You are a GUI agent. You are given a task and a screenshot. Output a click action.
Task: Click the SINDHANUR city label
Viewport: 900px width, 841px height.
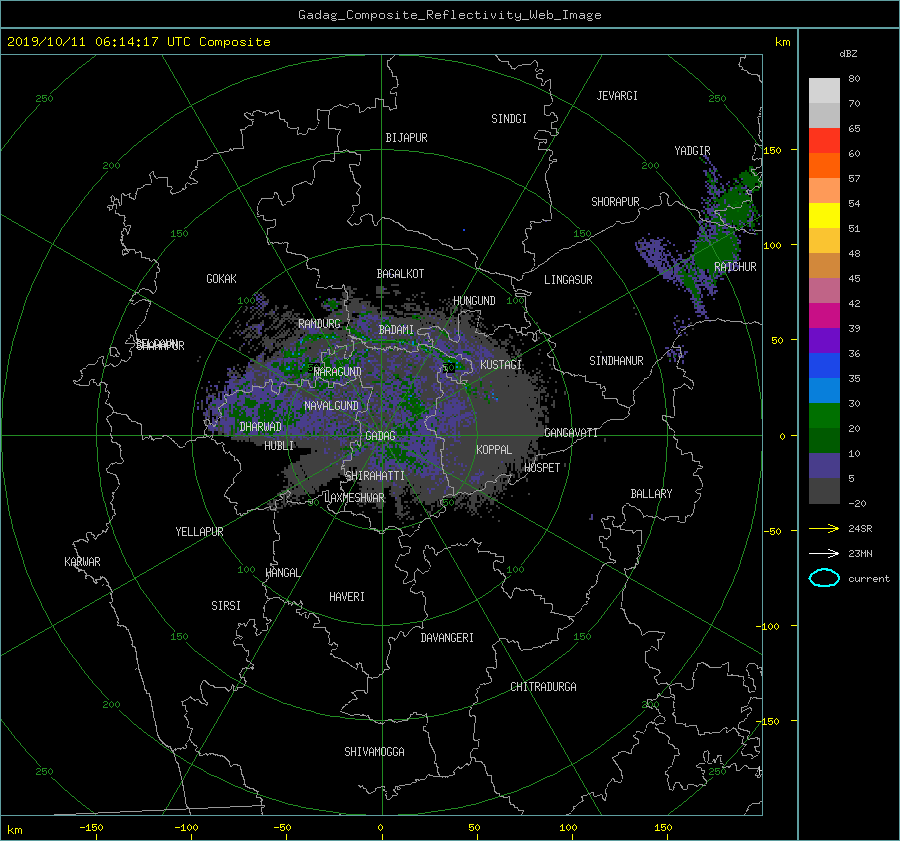click(x=616, y=361)
